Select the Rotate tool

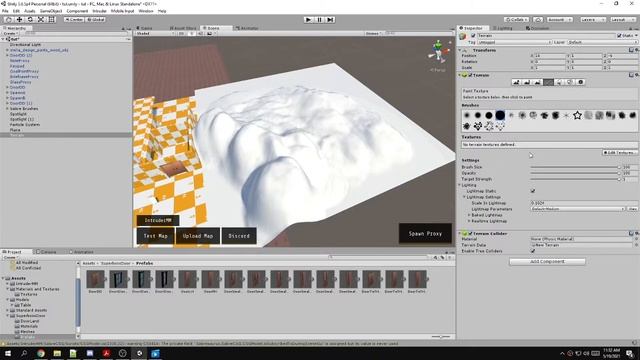pos(30,20)
